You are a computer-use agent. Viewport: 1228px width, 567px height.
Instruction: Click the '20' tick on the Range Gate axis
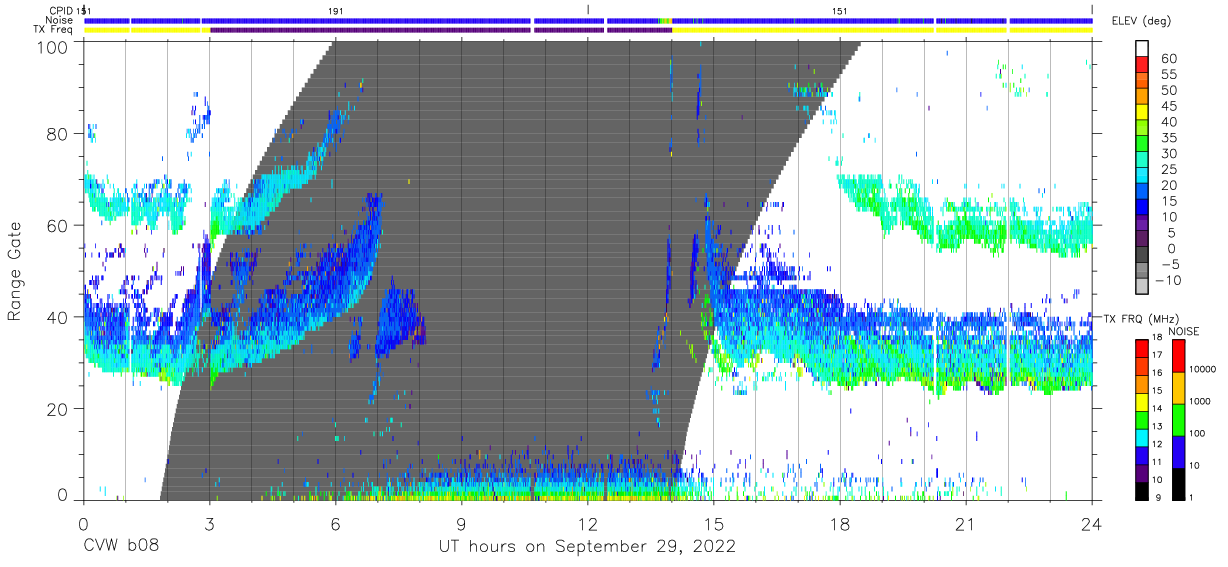coord(59,409)
